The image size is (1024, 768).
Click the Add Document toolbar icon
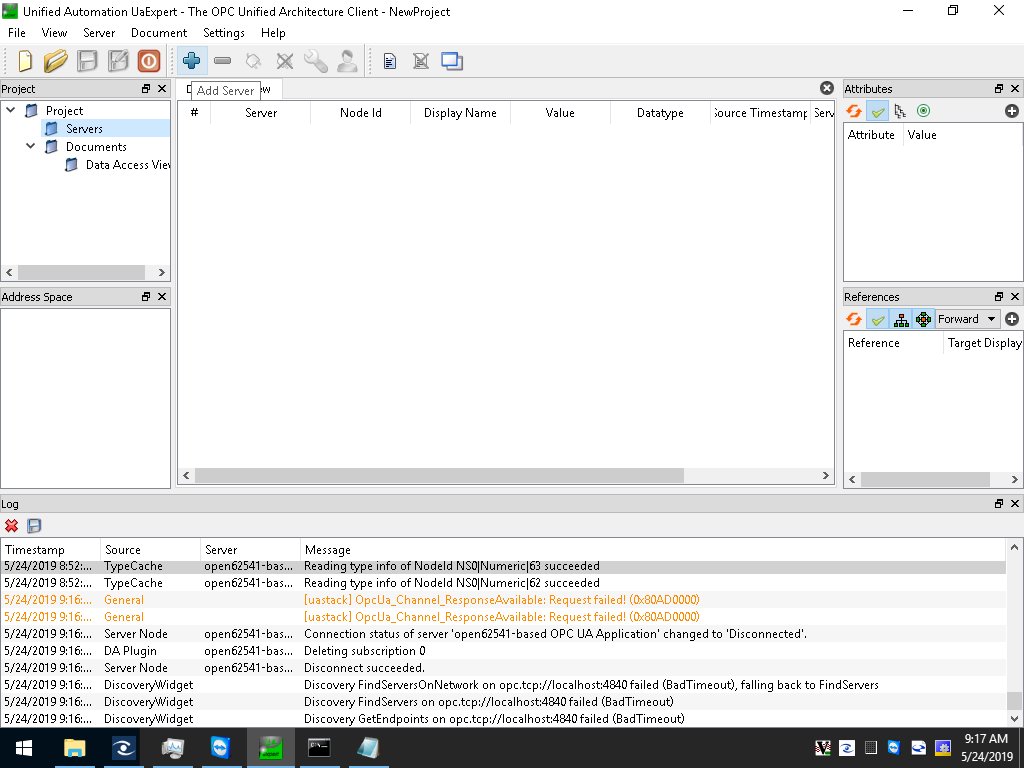[x=390, y=61]
